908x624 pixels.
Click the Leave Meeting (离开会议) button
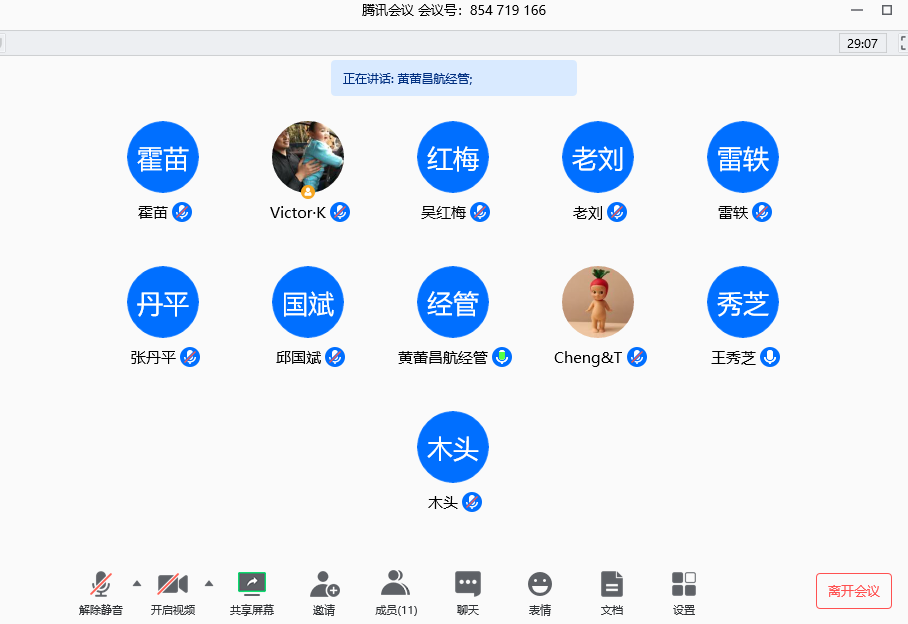tap(853, 591)
